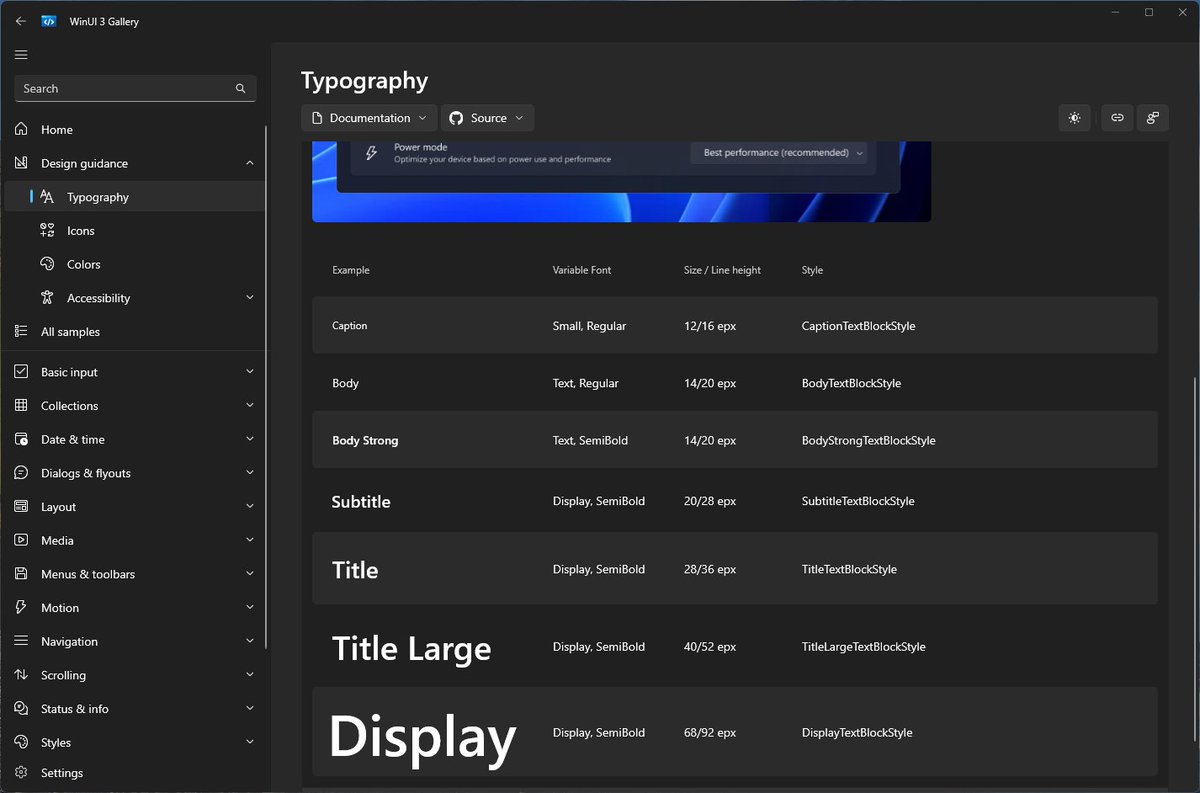Click the back arrow in title bar
The width and height of the screenshot is (1200, 793).
click(21, 21)
